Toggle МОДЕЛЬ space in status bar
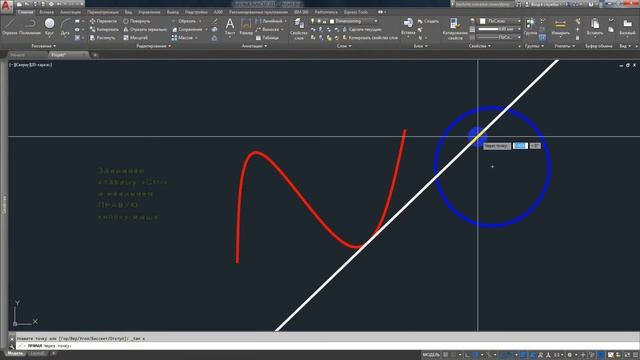The image size is (640, 360). (x=431, y=355)
